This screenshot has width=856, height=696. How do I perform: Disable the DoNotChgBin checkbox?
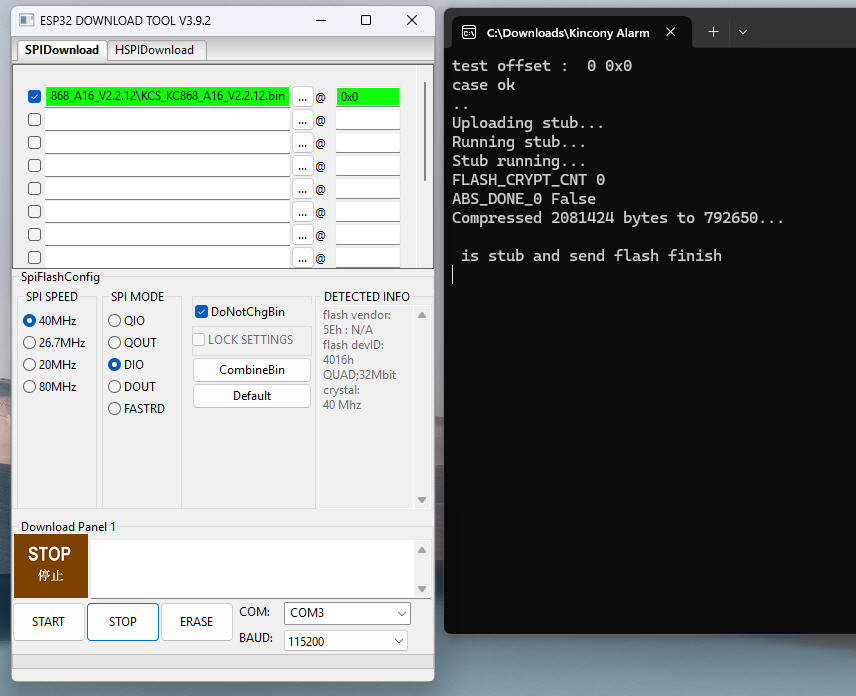[x=201, y=312]
